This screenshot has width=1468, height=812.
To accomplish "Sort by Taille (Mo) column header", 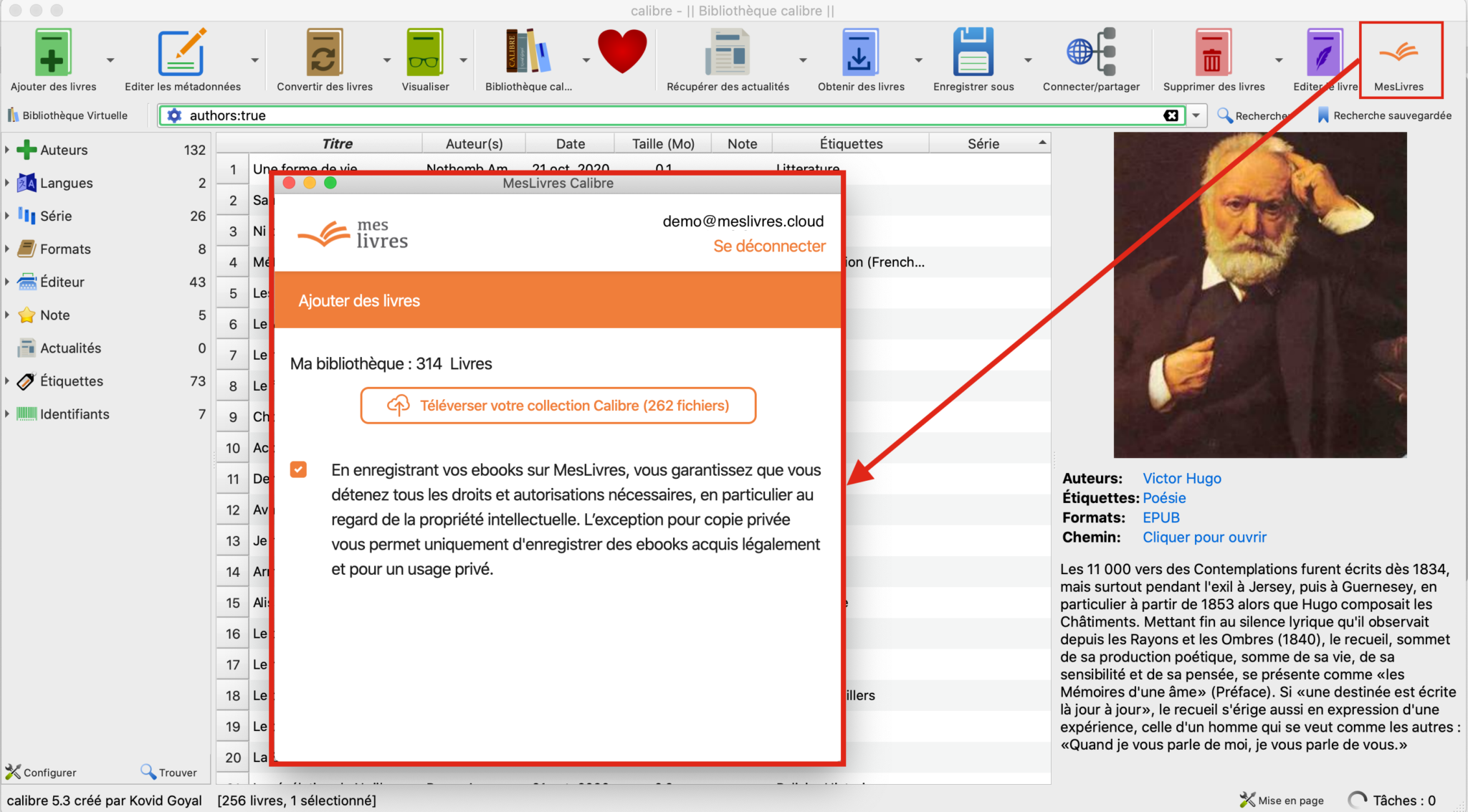I will [x=663, y=143].
